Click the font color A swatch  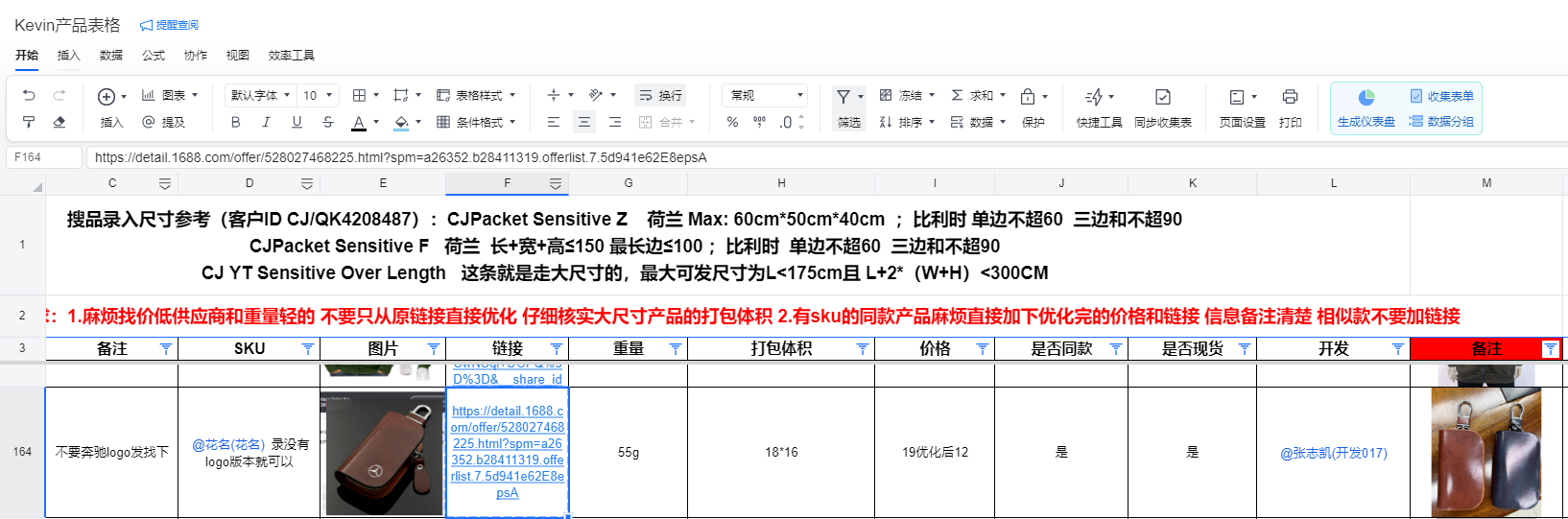358,122
